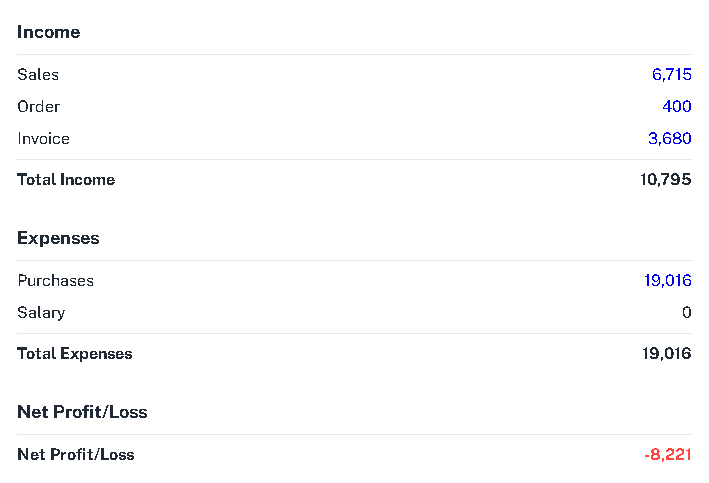Click the Total Income label
This screenshot has height=483, width=709.
coord(66,180)
